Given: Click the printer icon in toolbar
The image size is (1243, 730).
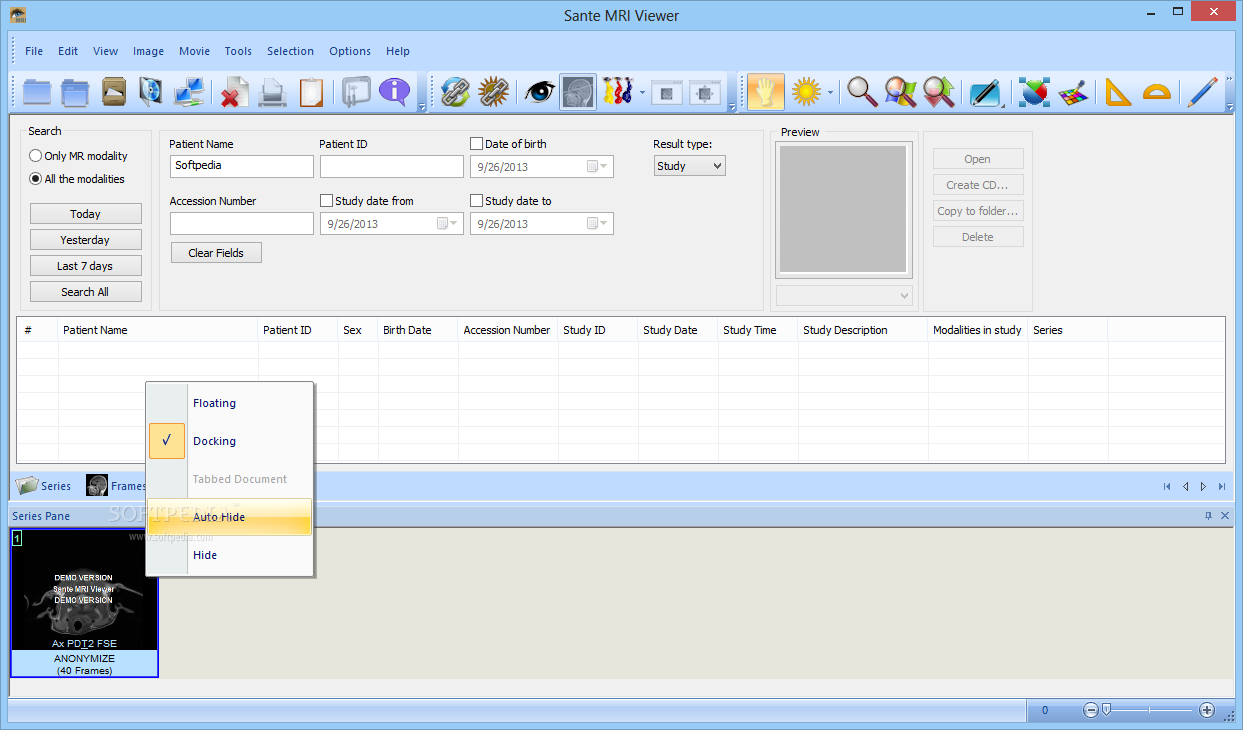Looking at the screenshot, I should [272, 92].
